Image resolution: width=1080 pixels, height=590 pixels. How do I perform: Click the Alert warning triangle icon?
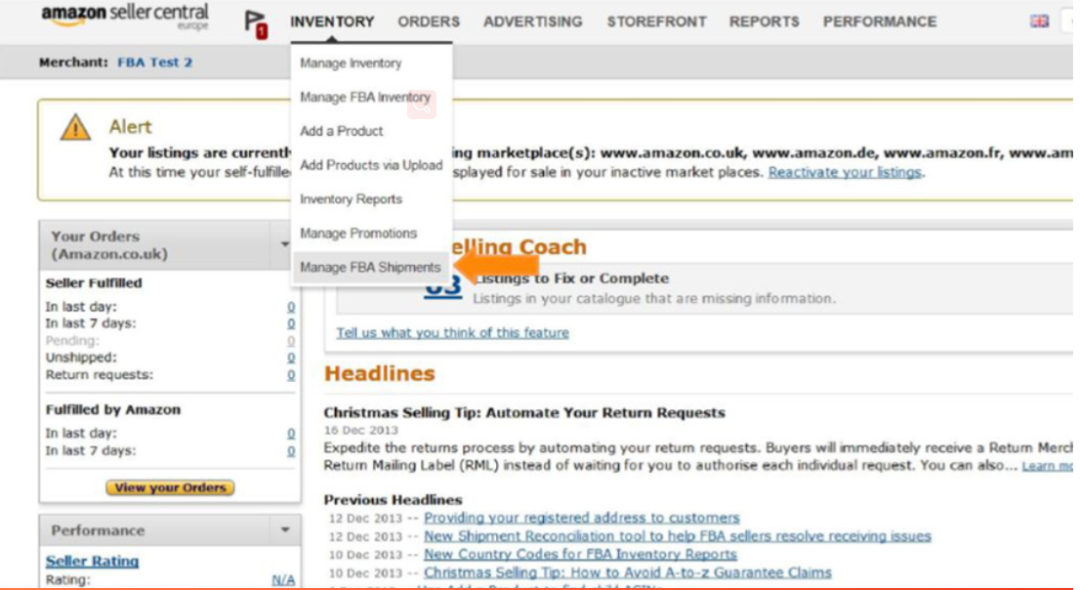point(75,128)
